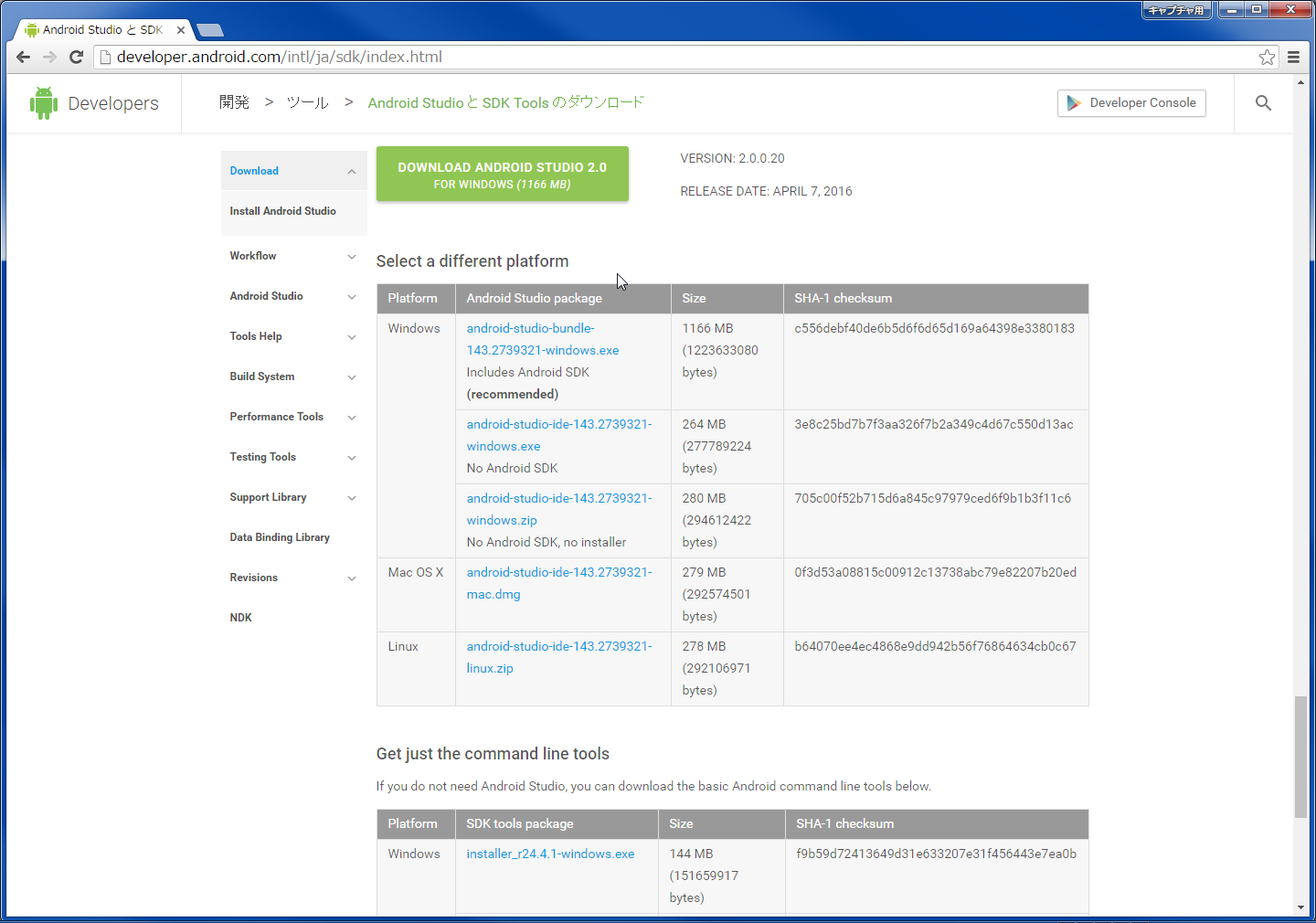Click the SDK tools checksum f9b59d72…
The width and height of the screenshot is (1316, 923).
point(936,854)
